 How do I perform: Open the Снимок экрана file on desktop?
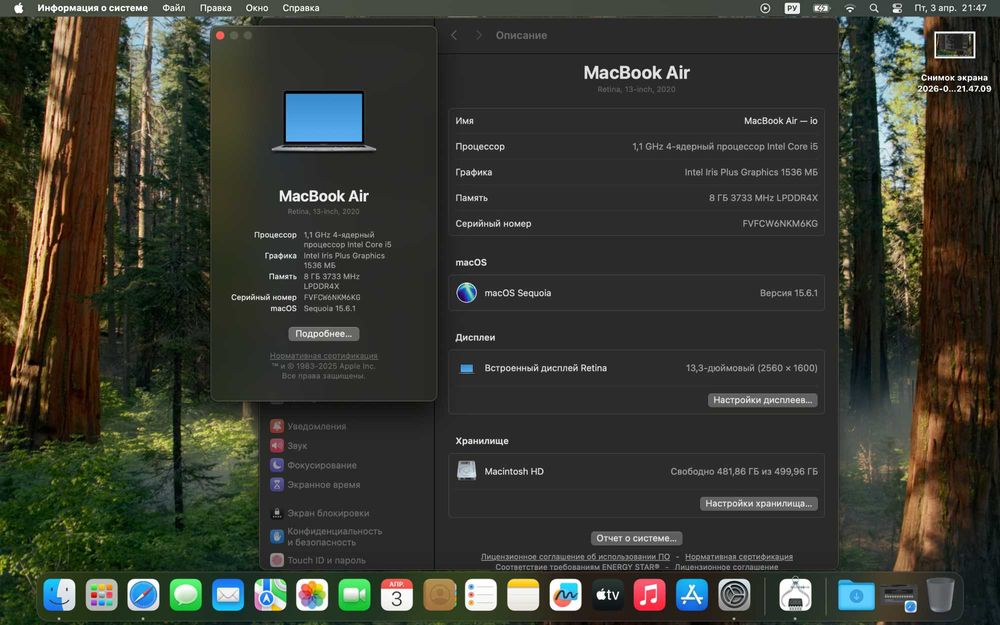pyautogui.click(x=954, y=62)
